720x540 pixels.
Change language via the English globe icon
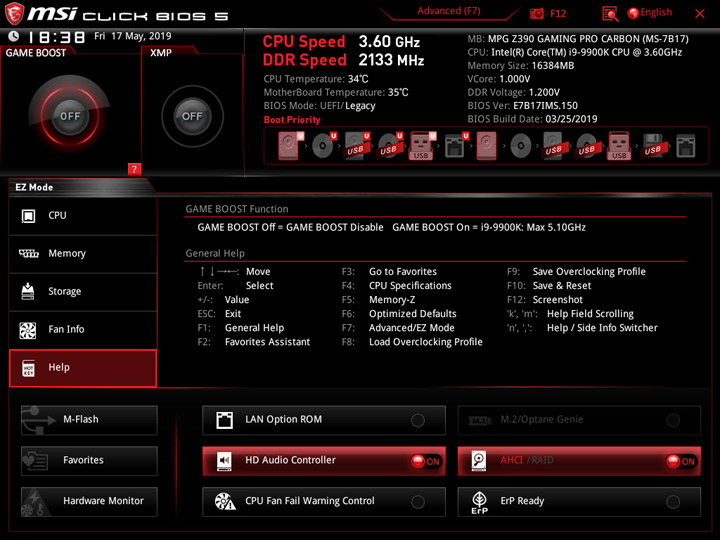click(x=650, y=13)
